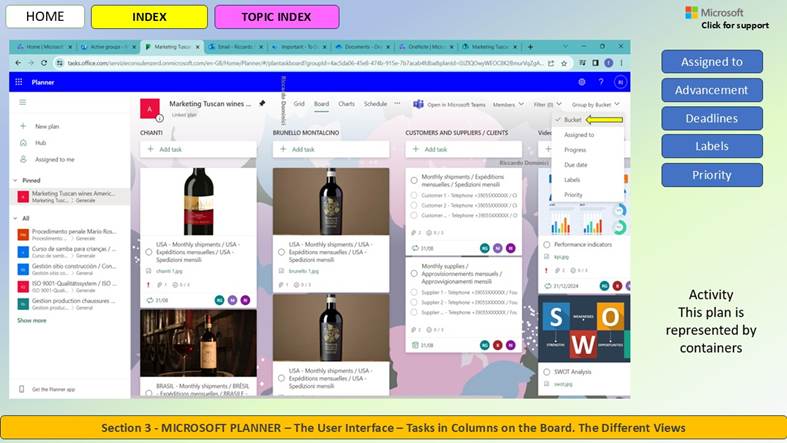Open the Hub home icon
The height and width of the screenshot is (443, 787).
23,142
